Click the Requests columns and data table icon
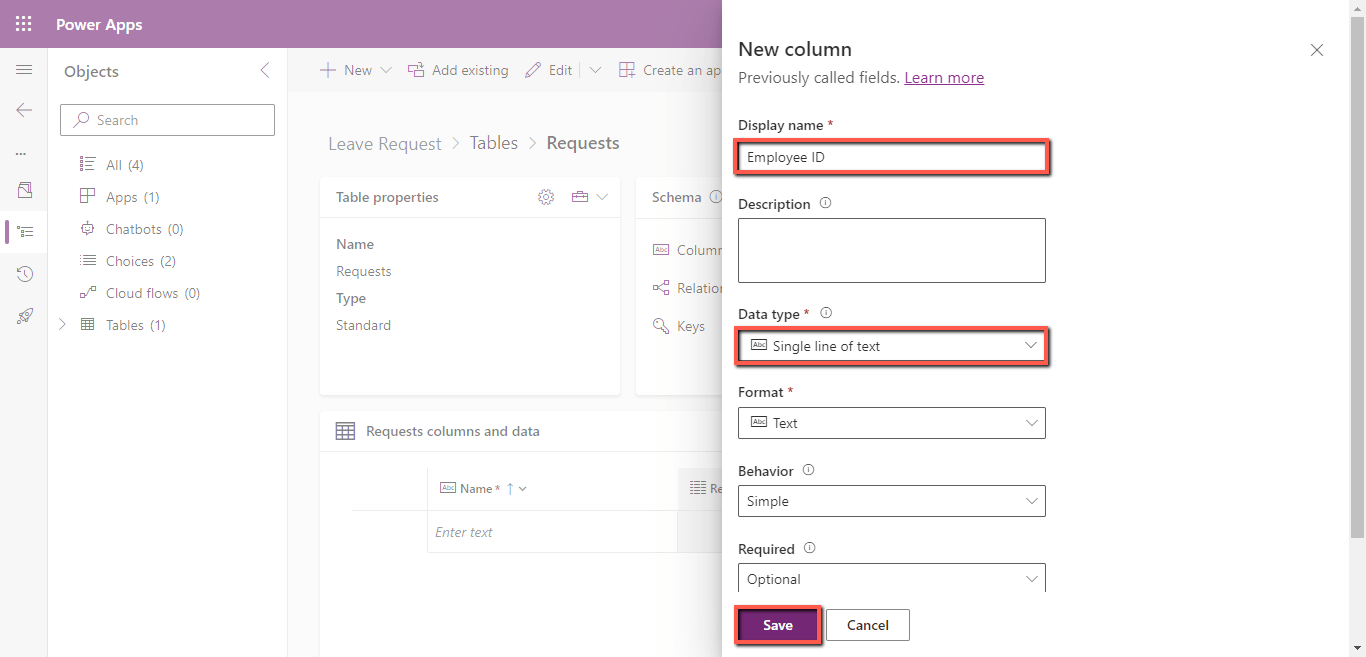The width and height of the screenshot is (1366, 657). pos(345,431)
